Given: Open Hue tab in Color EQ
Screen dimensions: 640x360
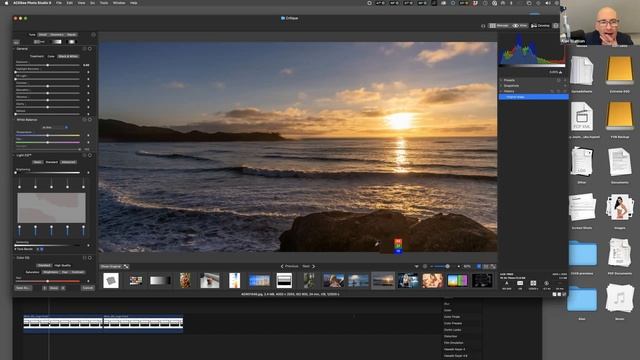Looking at the screenshot, I should click(65, 272).
